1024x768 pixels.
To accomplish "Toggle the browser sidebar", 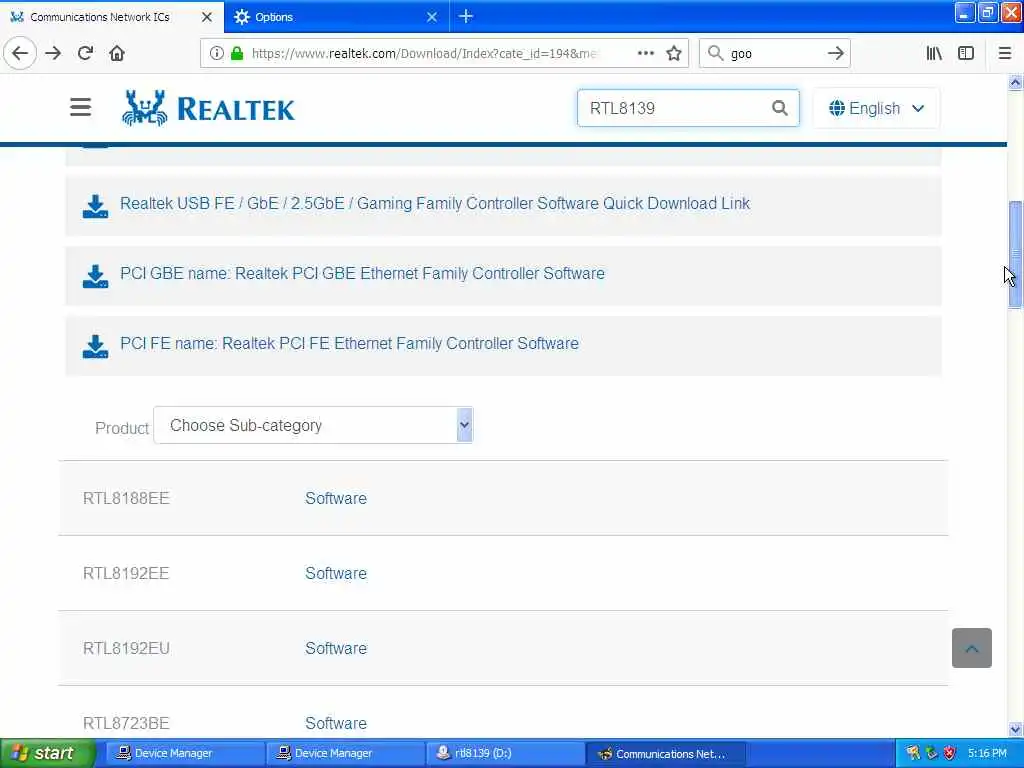I will click(966, 53).
